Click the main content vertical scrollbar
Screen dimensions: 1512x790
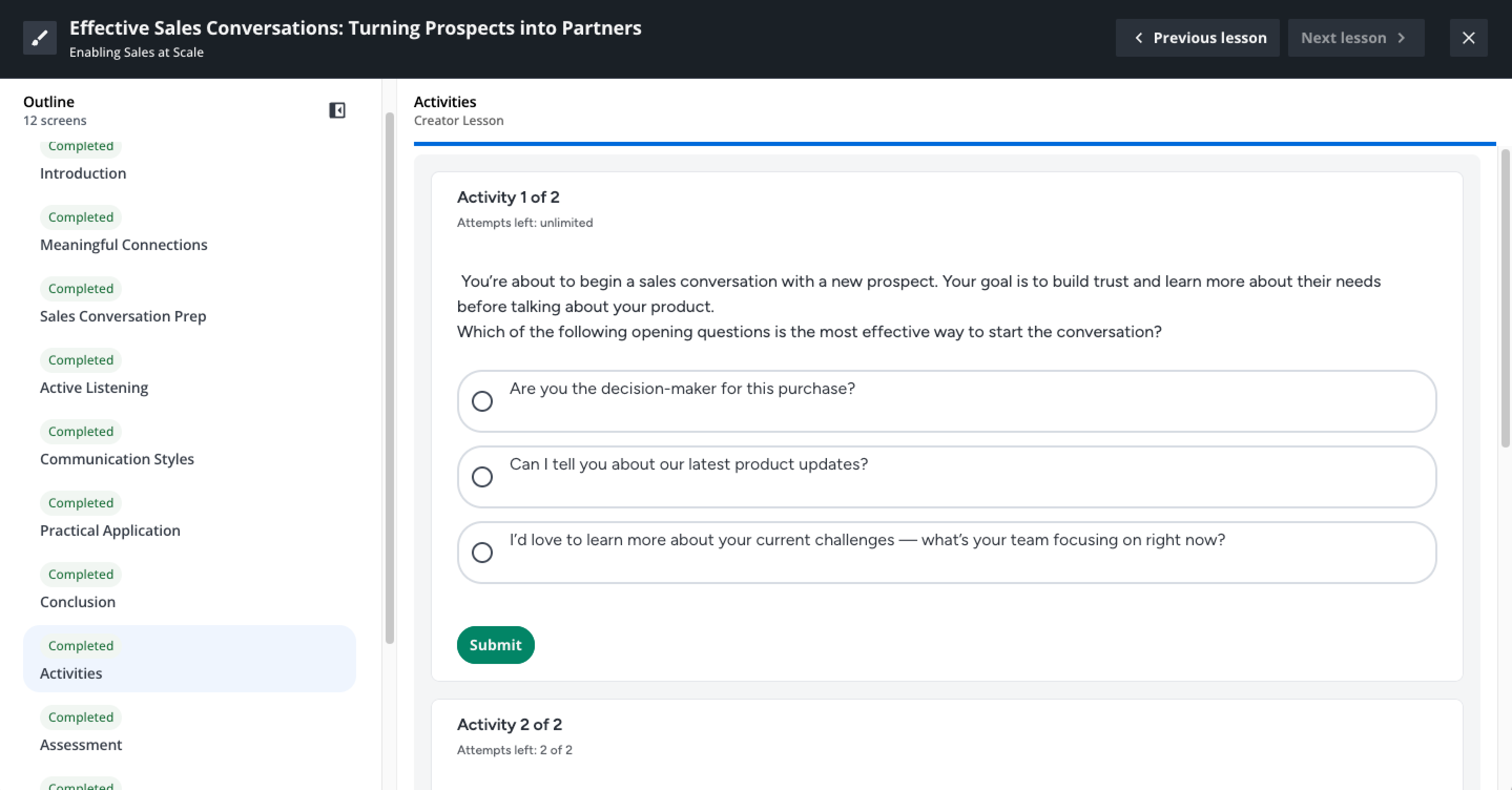(x=1505, y=299)
